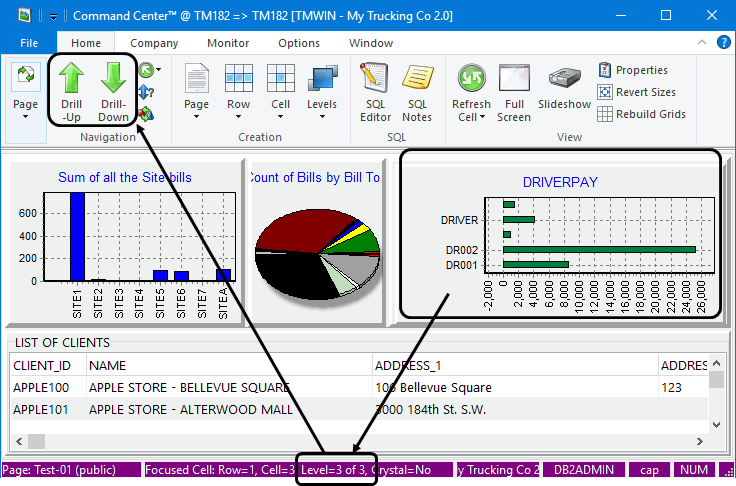Open SQL Notes
Viewport: 736px width, 486px height.
tap(417, 93)
